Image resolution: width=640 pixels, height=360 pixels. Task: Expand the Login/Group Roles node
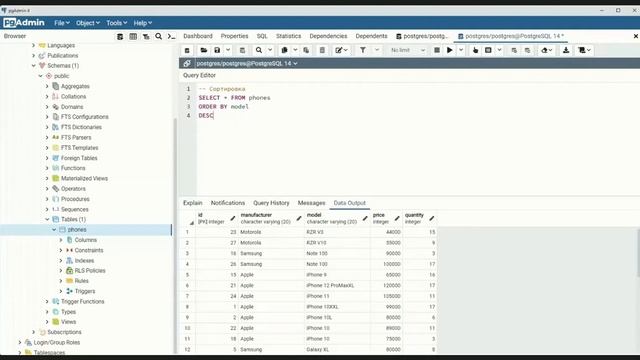click(20, 342)
